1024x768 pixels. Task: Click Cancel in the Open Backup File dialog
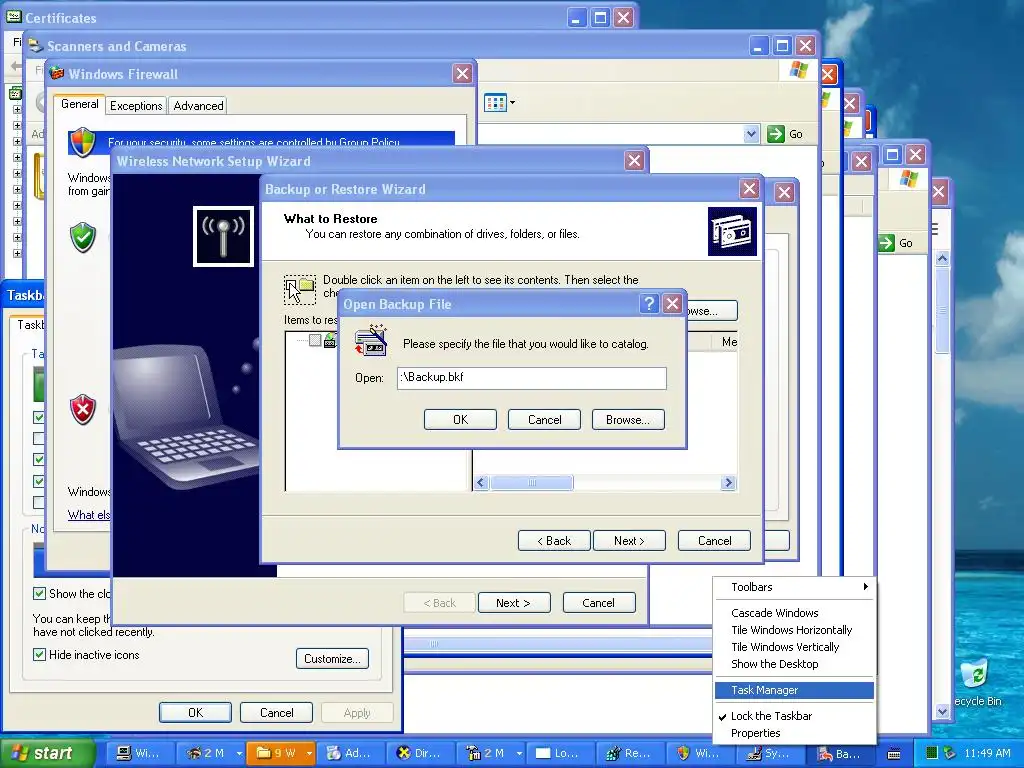point(544,419)
